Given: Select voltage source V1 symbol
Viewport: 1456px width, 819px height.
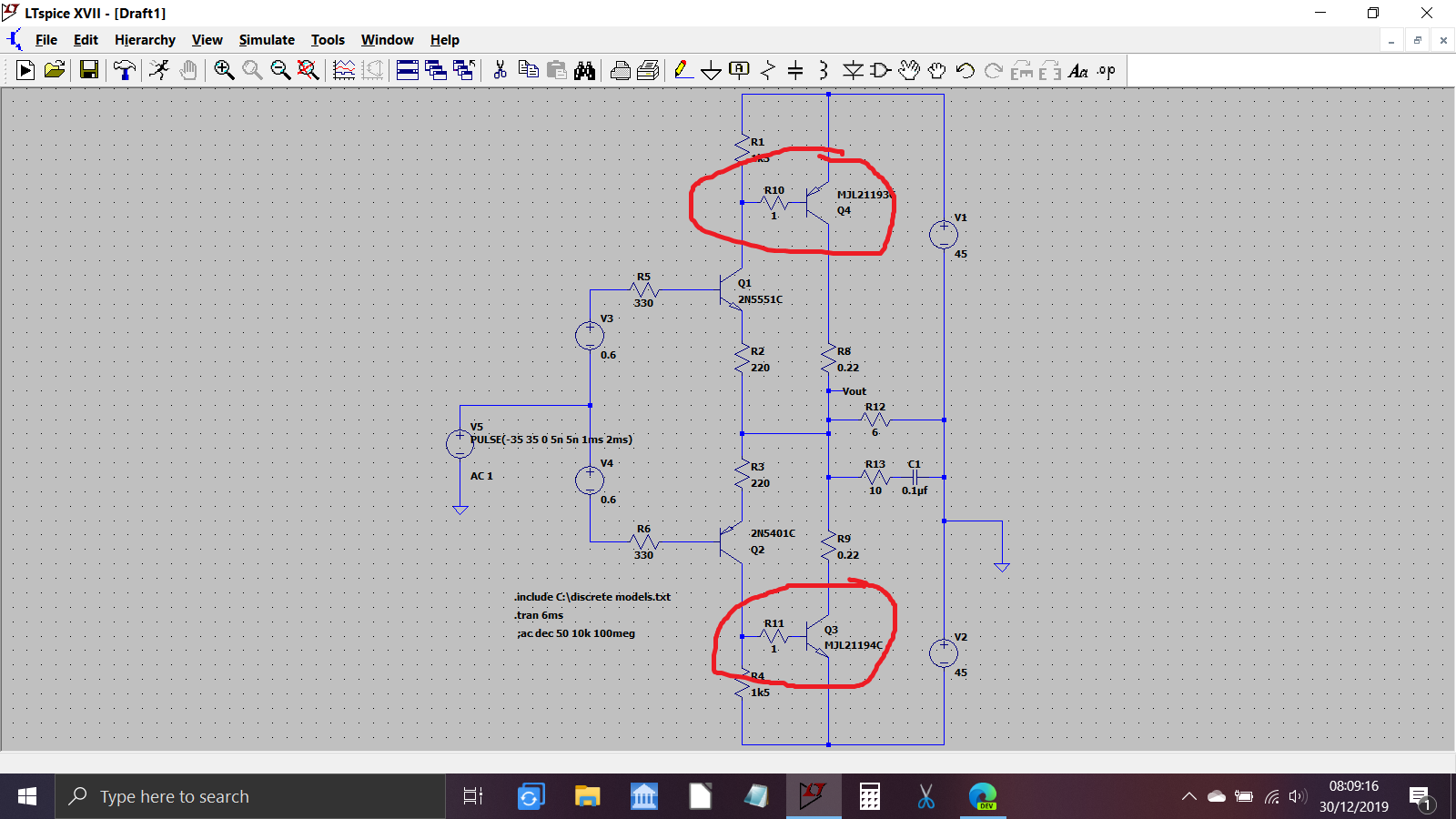Looking at the screenshot, I should coord(944,235).
